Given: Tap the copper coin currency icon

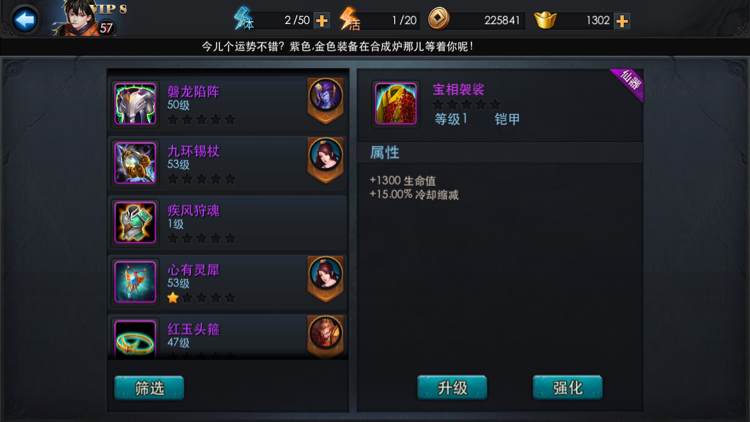Looking at the screenshot, I should [438, 19].
